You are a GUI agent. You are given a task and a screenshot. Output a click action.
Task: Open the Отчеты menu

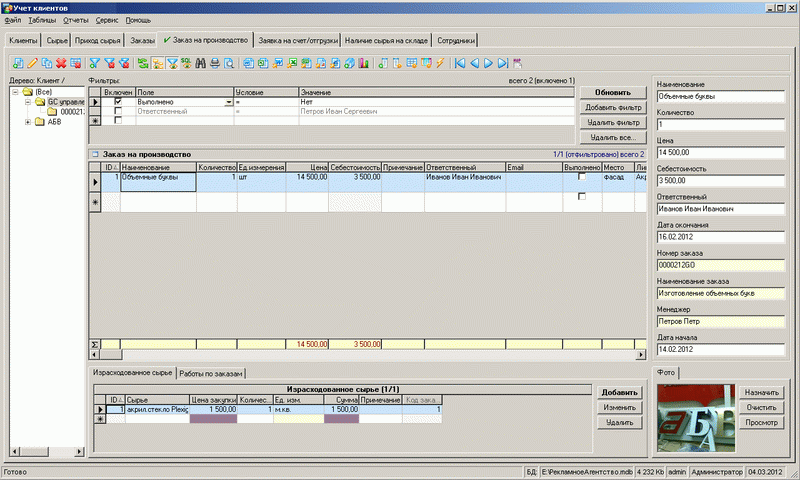75,20
